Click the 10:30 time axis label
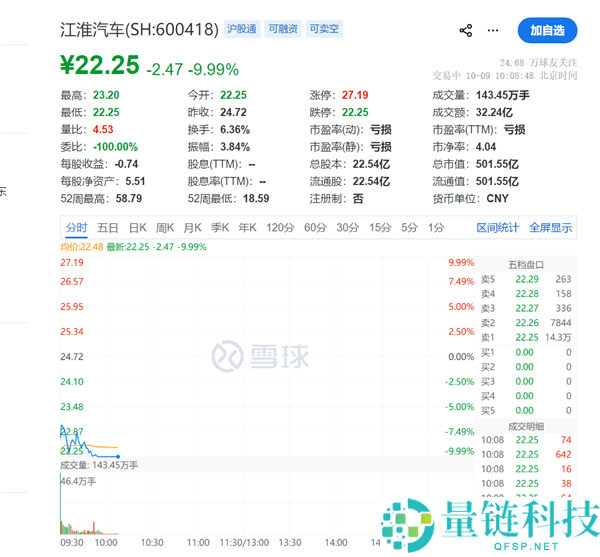Image resolution: width=600 pixels, height=557 pixels. tap(152, 542)
